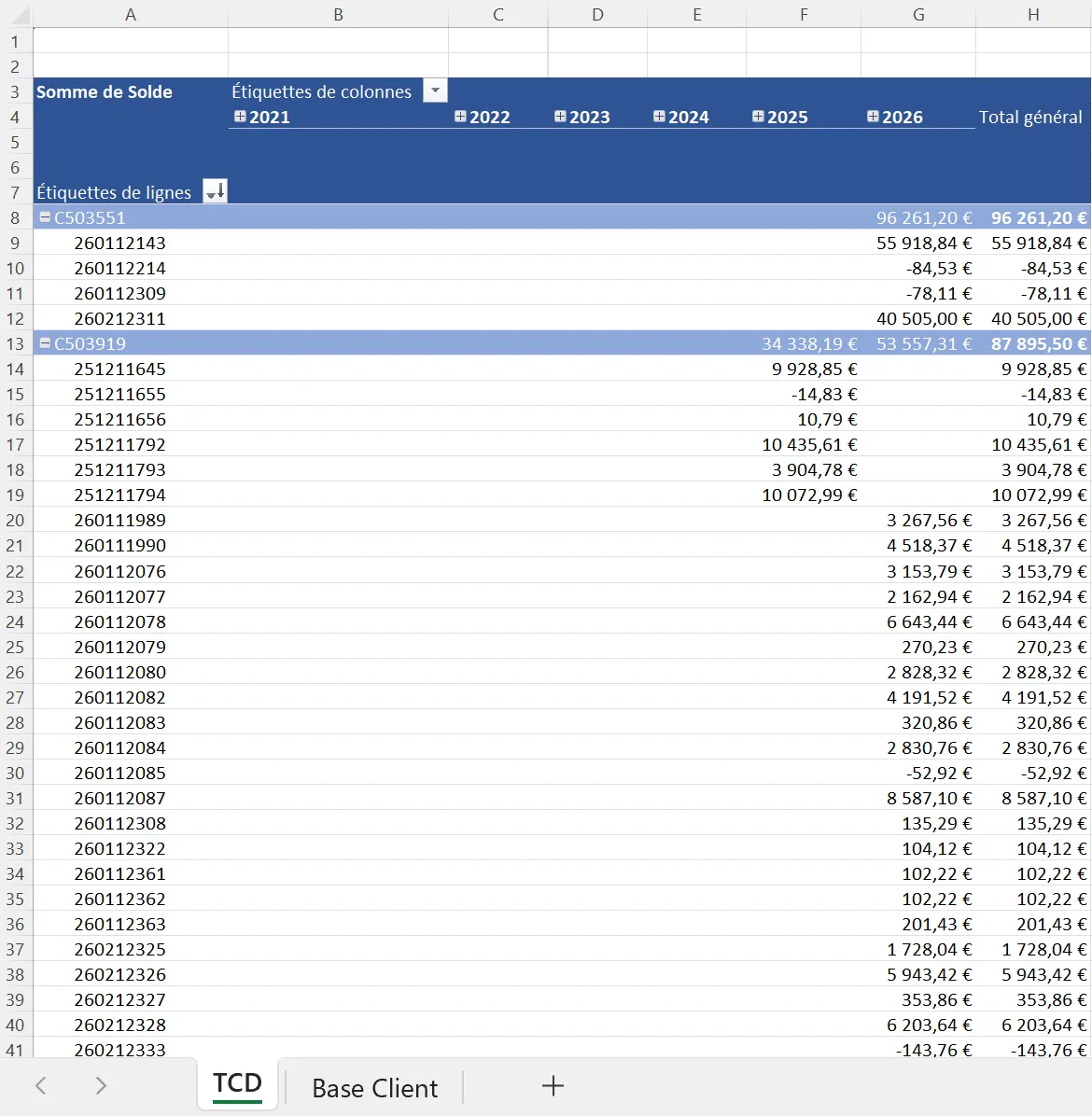Click 1 728,04 € in the 2026 column
This screenshot has height=1116, width=1092.
pos(929,949)
